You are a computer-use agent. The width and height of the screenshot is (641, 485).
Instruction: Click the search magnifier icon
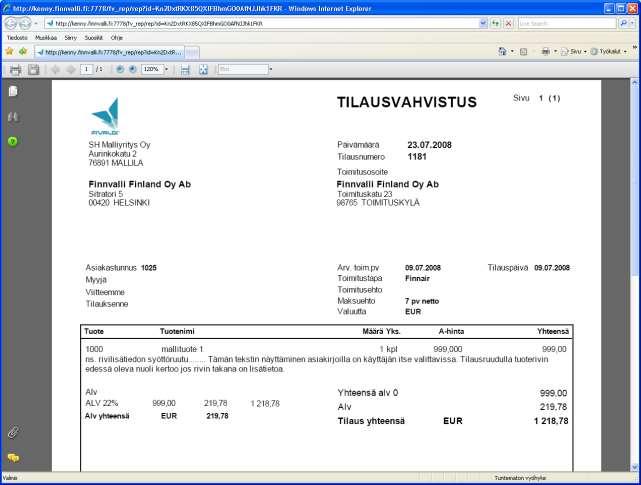click(623, 24)
